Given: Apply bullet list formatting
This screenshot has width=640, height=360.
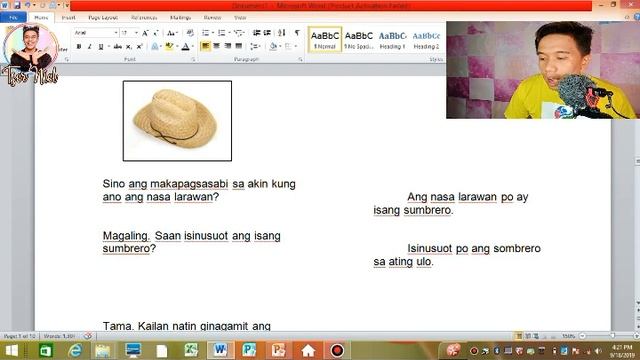Looking at the screenshot, I should [x=205, y=33].
